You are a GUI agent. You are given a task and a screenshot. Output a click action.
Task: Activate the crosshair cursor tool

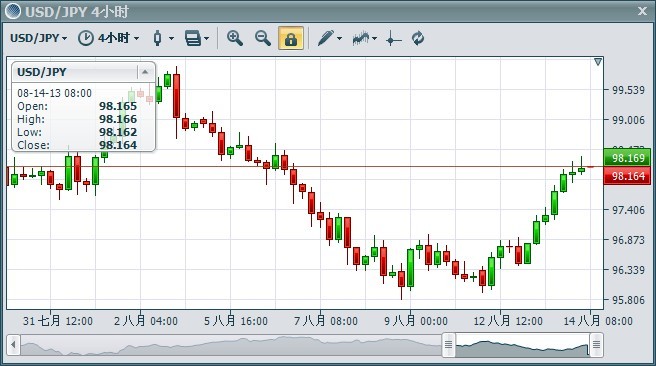392,39
